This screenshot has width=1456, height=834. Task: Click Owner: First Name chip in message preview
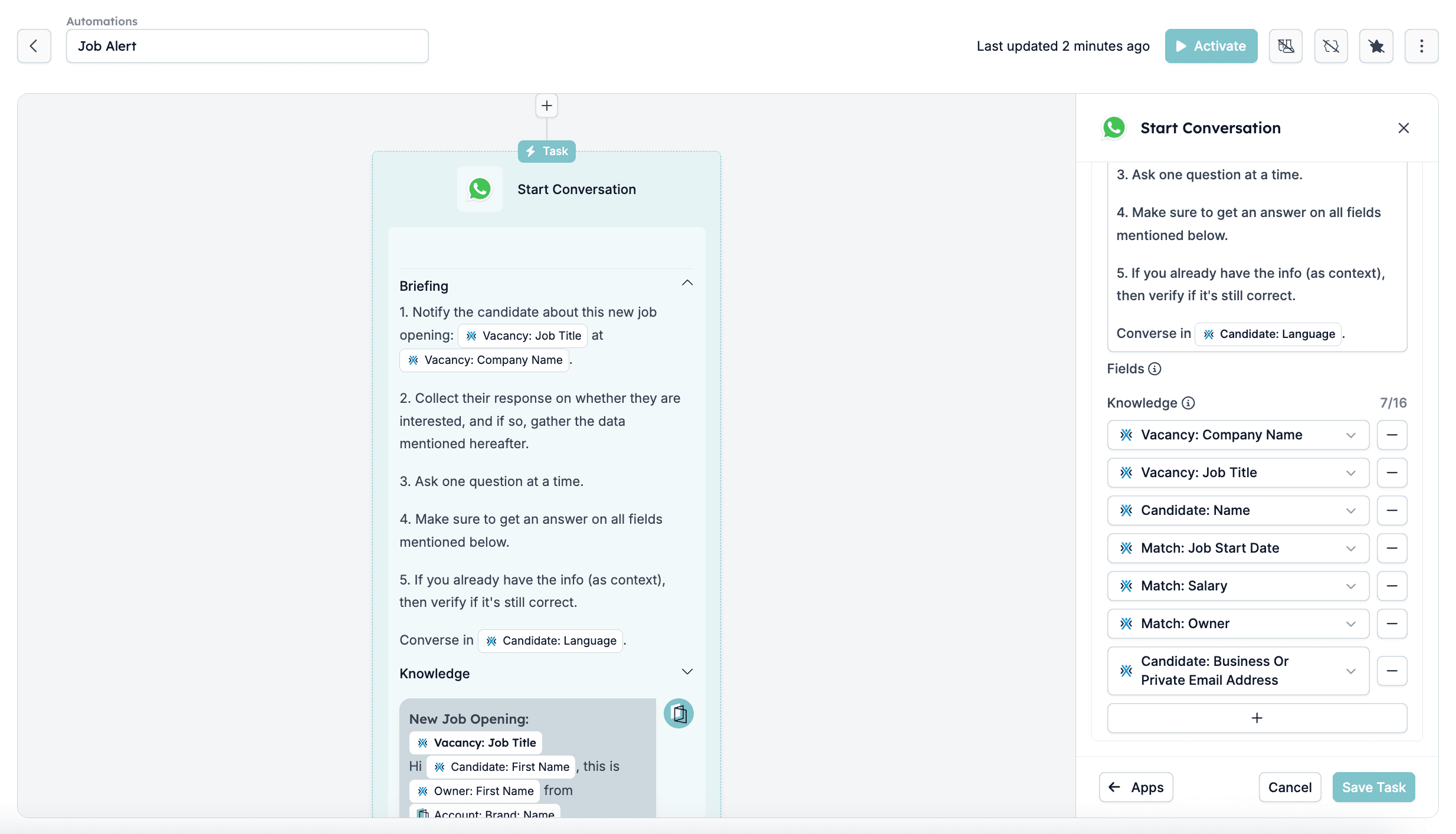click(474, 791)
